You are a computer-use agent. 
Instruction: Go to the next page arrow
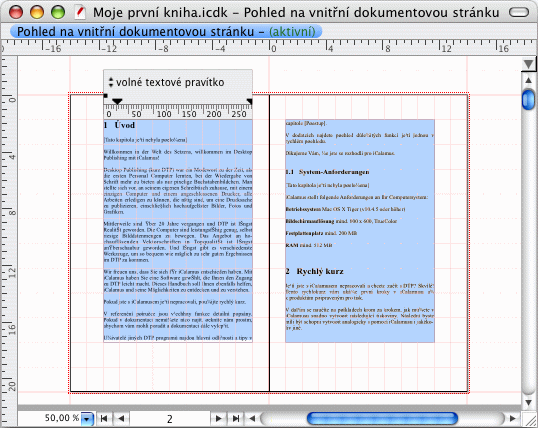coord(218,418)
